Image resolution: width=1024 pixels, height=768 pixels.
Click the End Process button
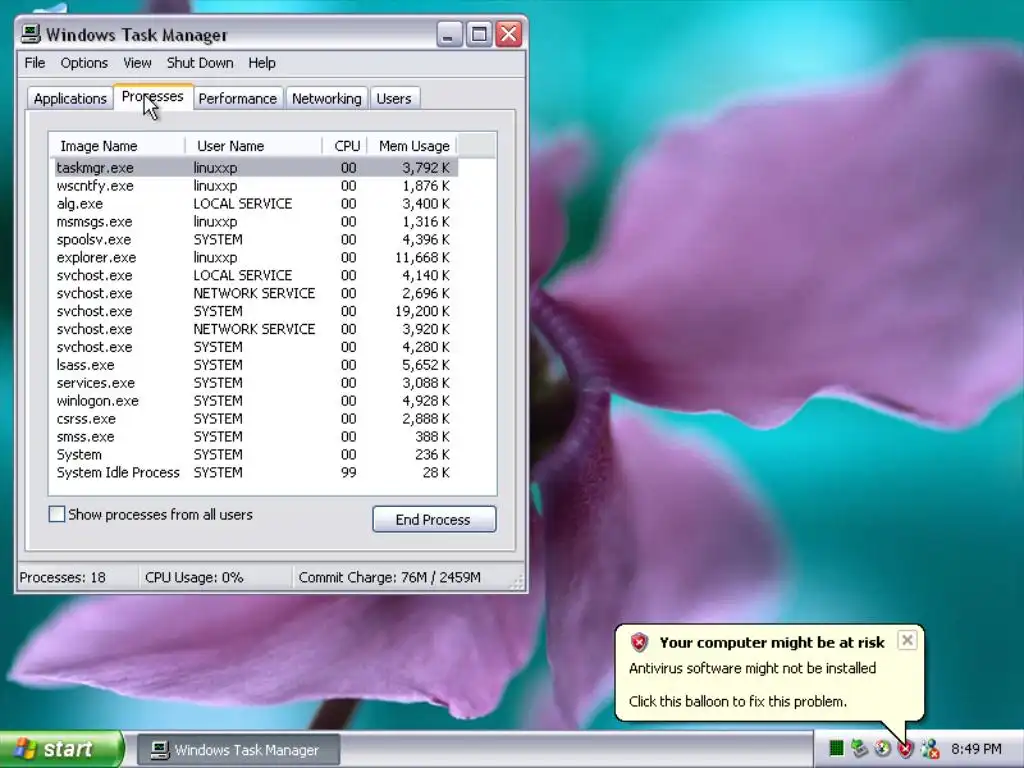pos(434,519)
